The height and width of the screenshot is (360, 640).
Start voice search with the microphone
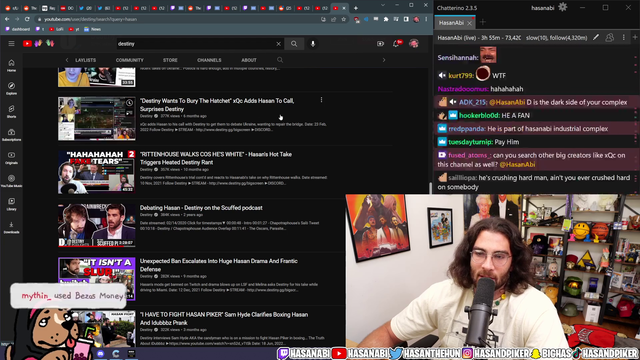click(313, 44)
